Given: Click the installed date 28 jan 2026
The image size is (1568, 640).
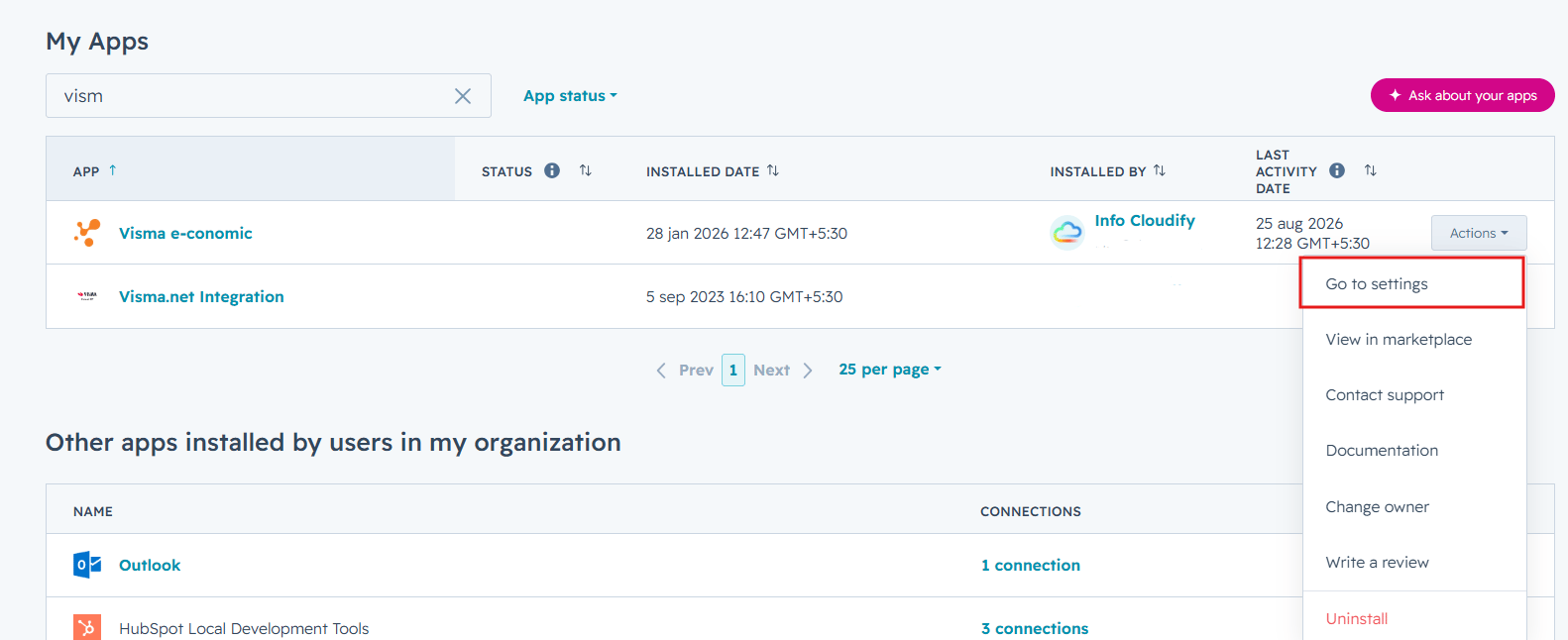Looking at the screenshot, I should pos(746,233).
